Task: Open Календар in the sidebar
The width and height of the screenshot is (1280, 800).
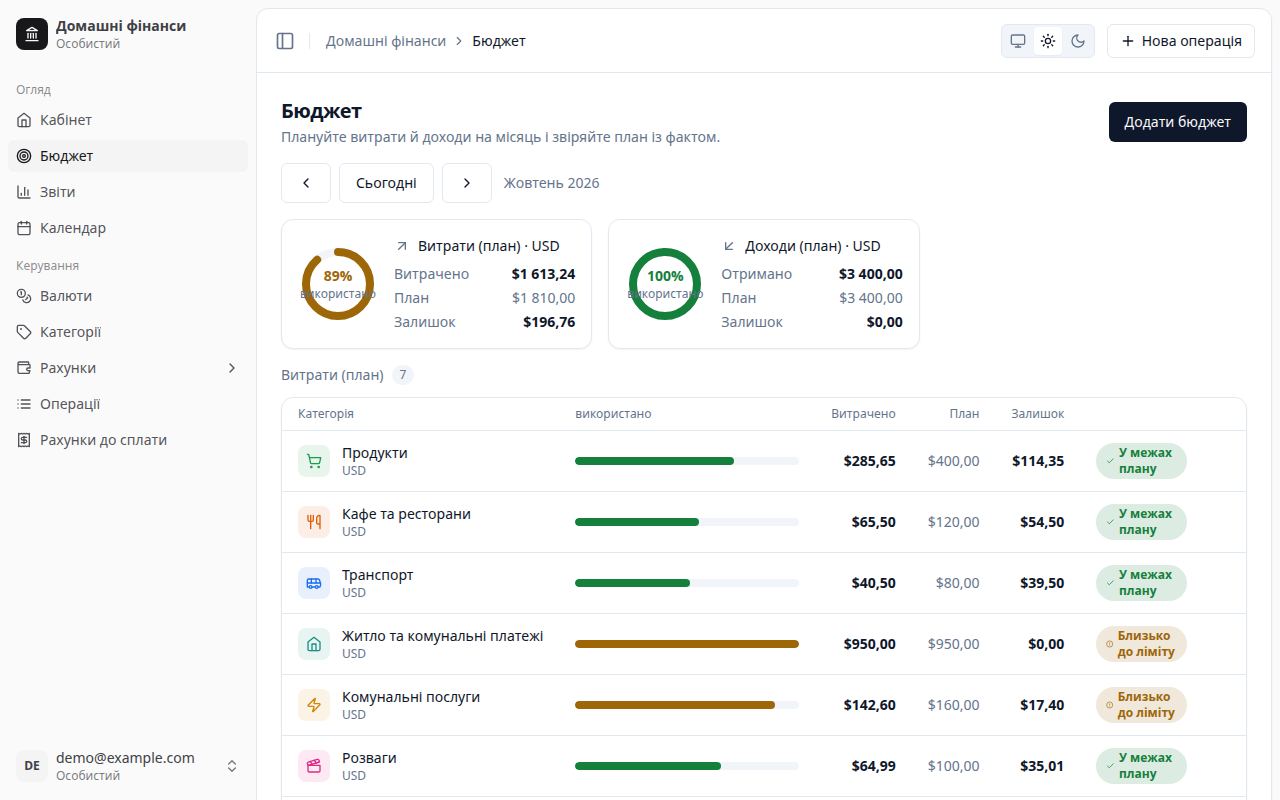Action: (128, 228)
